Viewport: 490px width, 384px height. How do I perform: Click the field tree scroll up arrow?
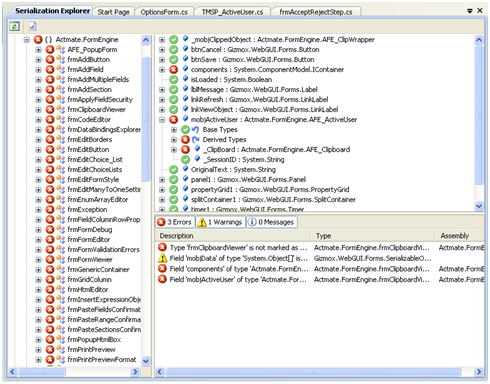[x=479, y=40]
